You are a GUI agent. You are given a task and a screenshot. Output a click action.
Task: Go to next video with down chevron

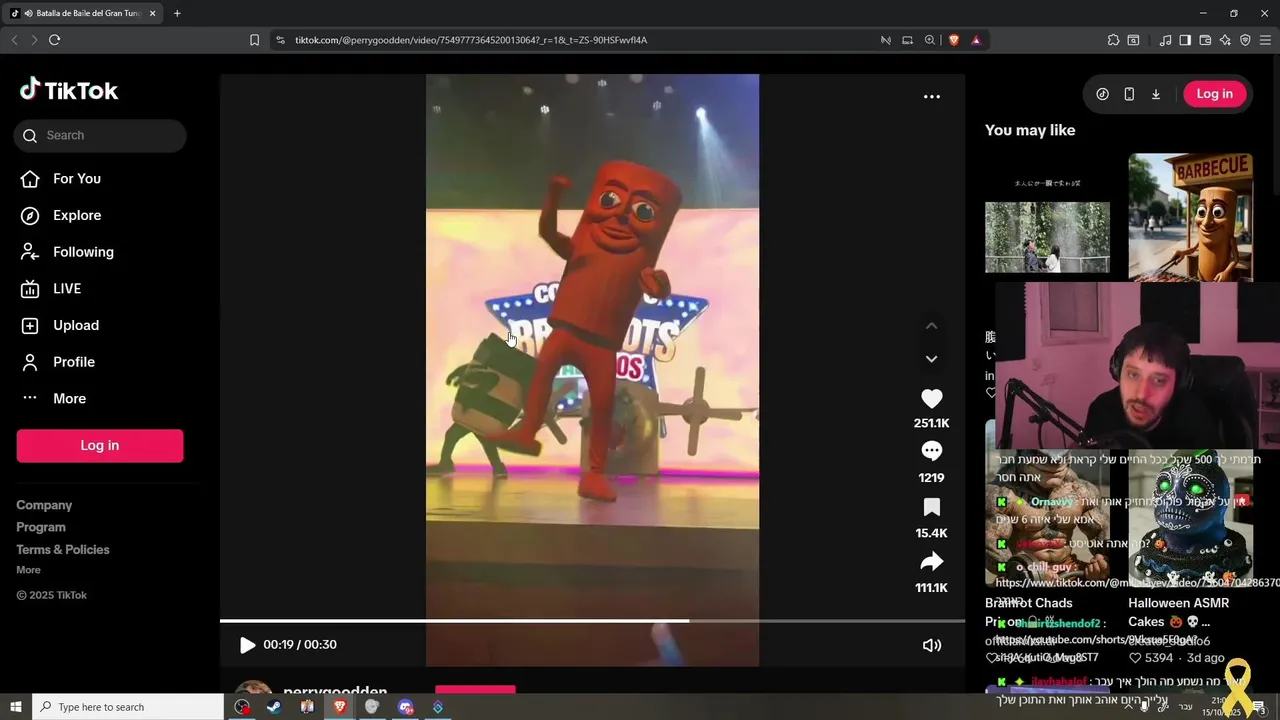pyautogui.click(x=931, y=359)
